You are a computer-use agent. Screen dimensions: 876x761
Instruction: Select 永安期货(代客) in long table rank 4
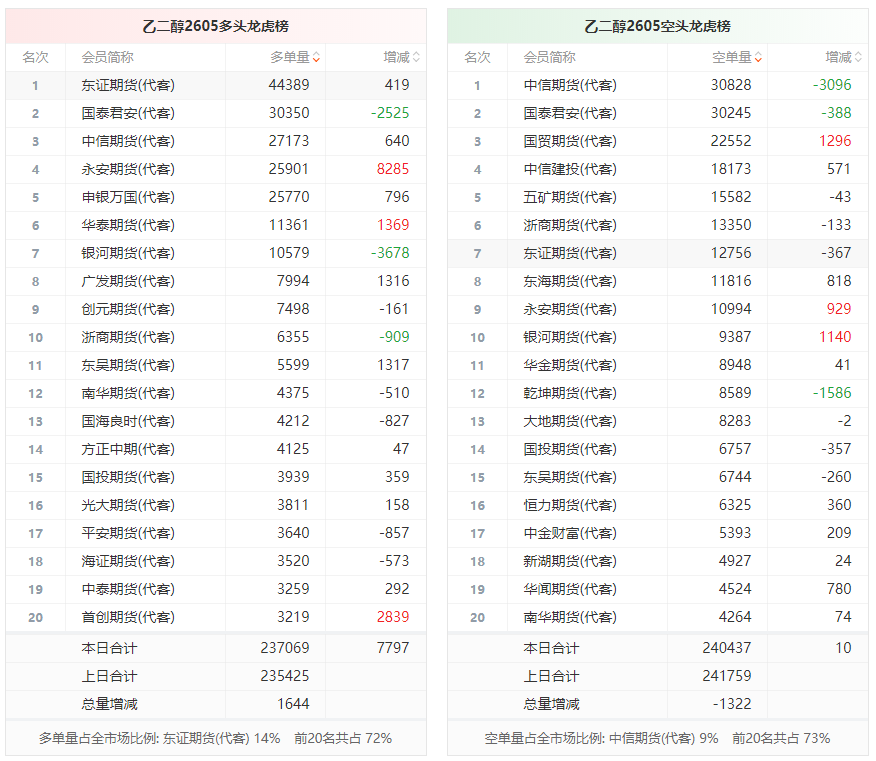click(x=128, y=169)
